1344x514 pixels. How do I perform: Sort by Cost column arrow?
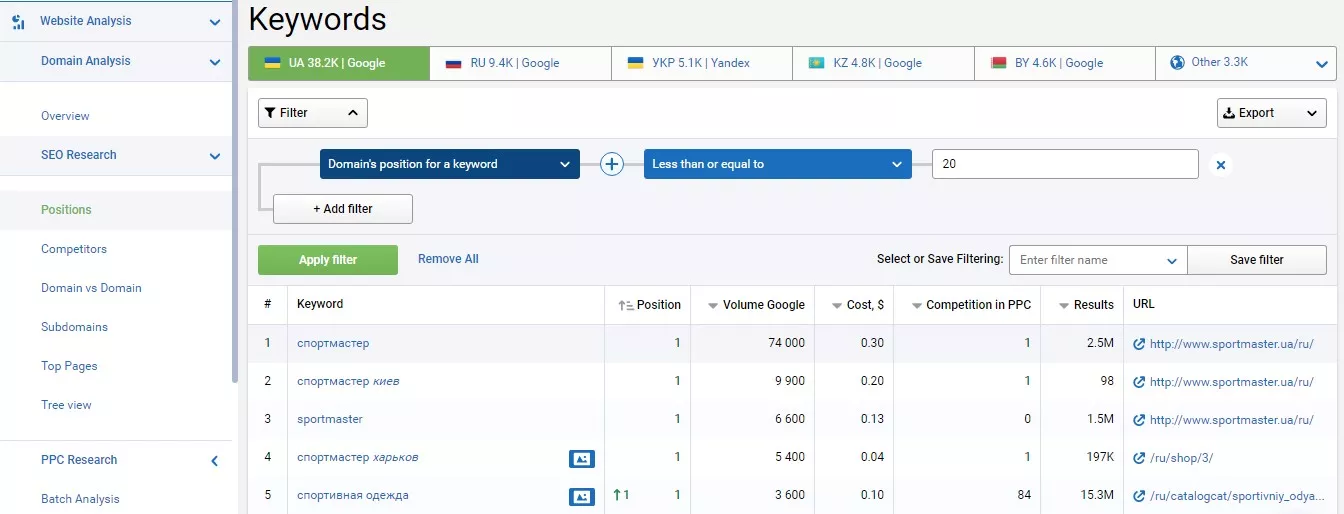pyautogui.click(x=837, y=306)
